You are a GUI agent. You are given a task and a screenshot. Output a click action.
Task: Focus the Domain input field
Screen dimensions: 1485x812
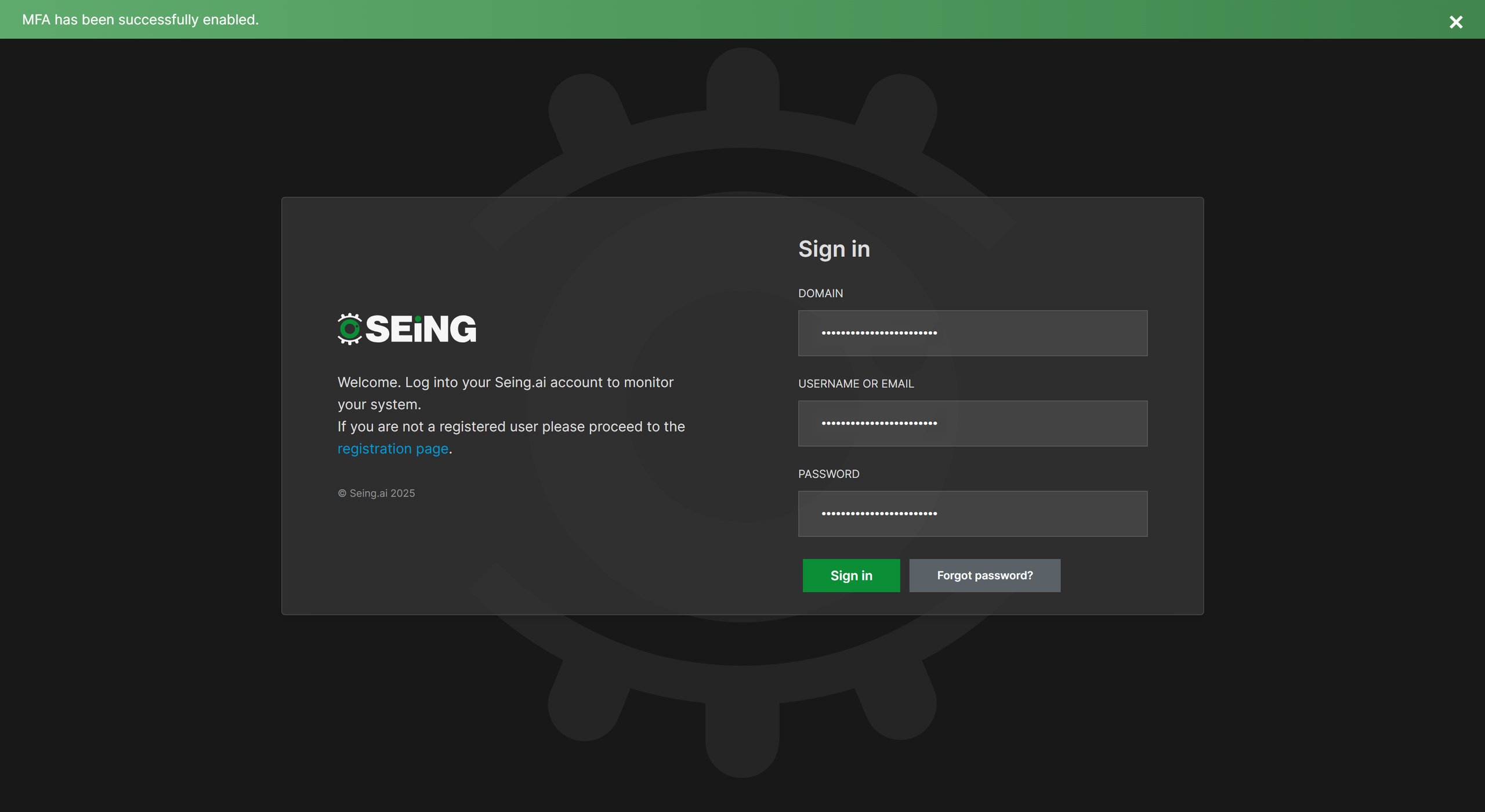click(972, 333)
